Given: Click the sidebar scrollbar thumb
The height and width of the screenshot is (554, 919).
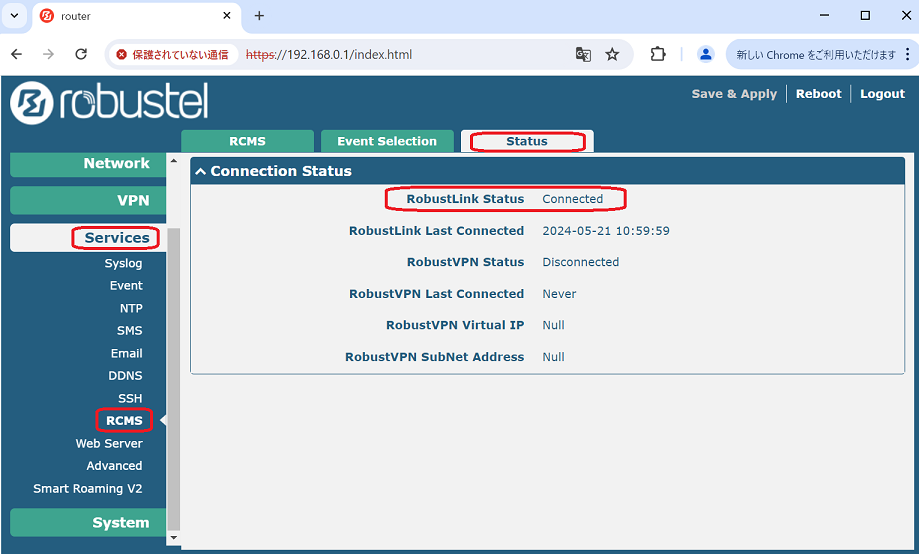Looking at the screenshot, I should (x=173, y=379).
